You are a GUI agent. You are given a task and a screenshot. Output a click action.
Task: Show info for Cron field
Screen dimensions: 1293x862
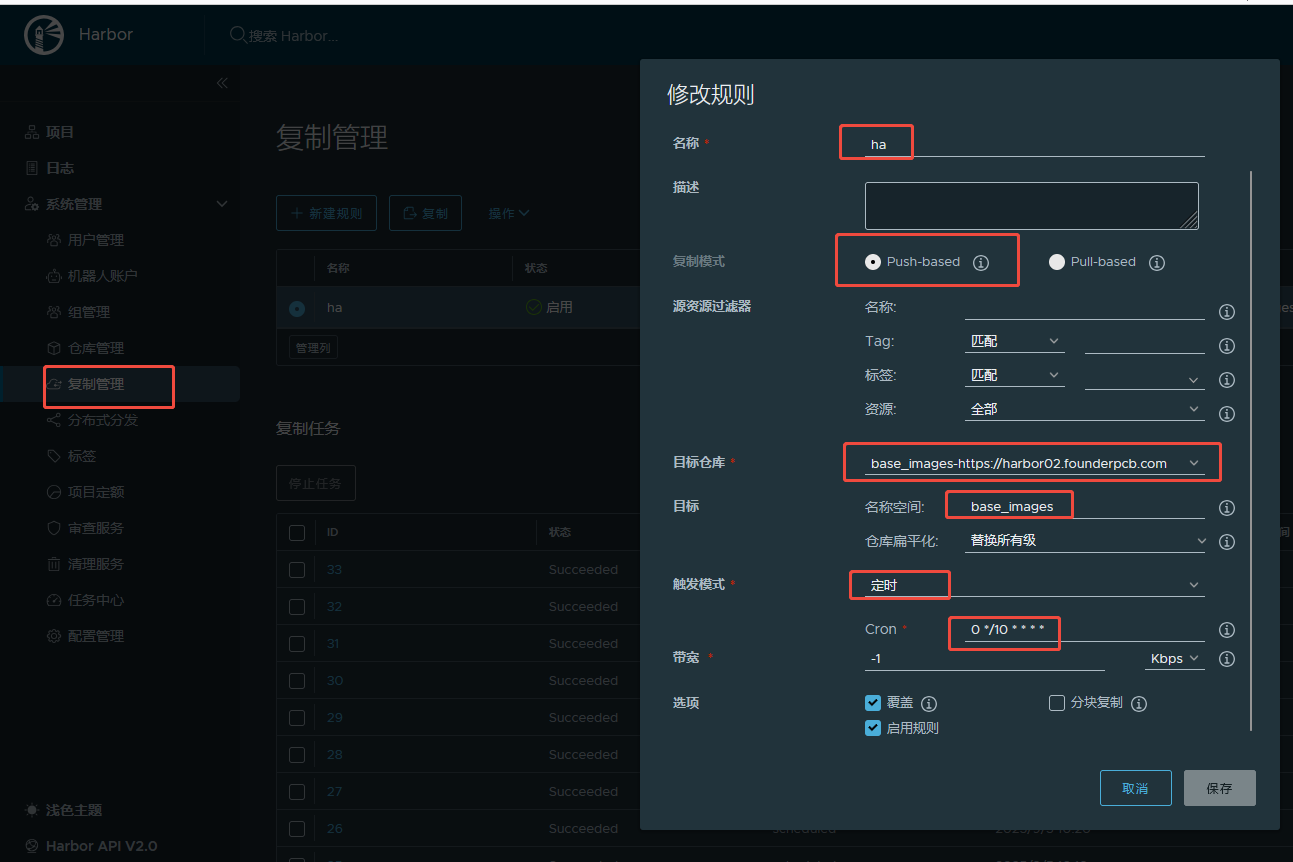(1227, 630)
